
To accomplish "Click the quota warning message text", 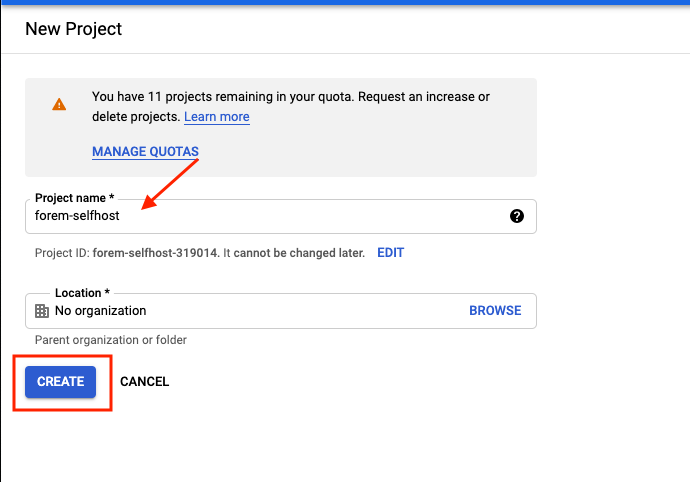I will pos(290,107).
